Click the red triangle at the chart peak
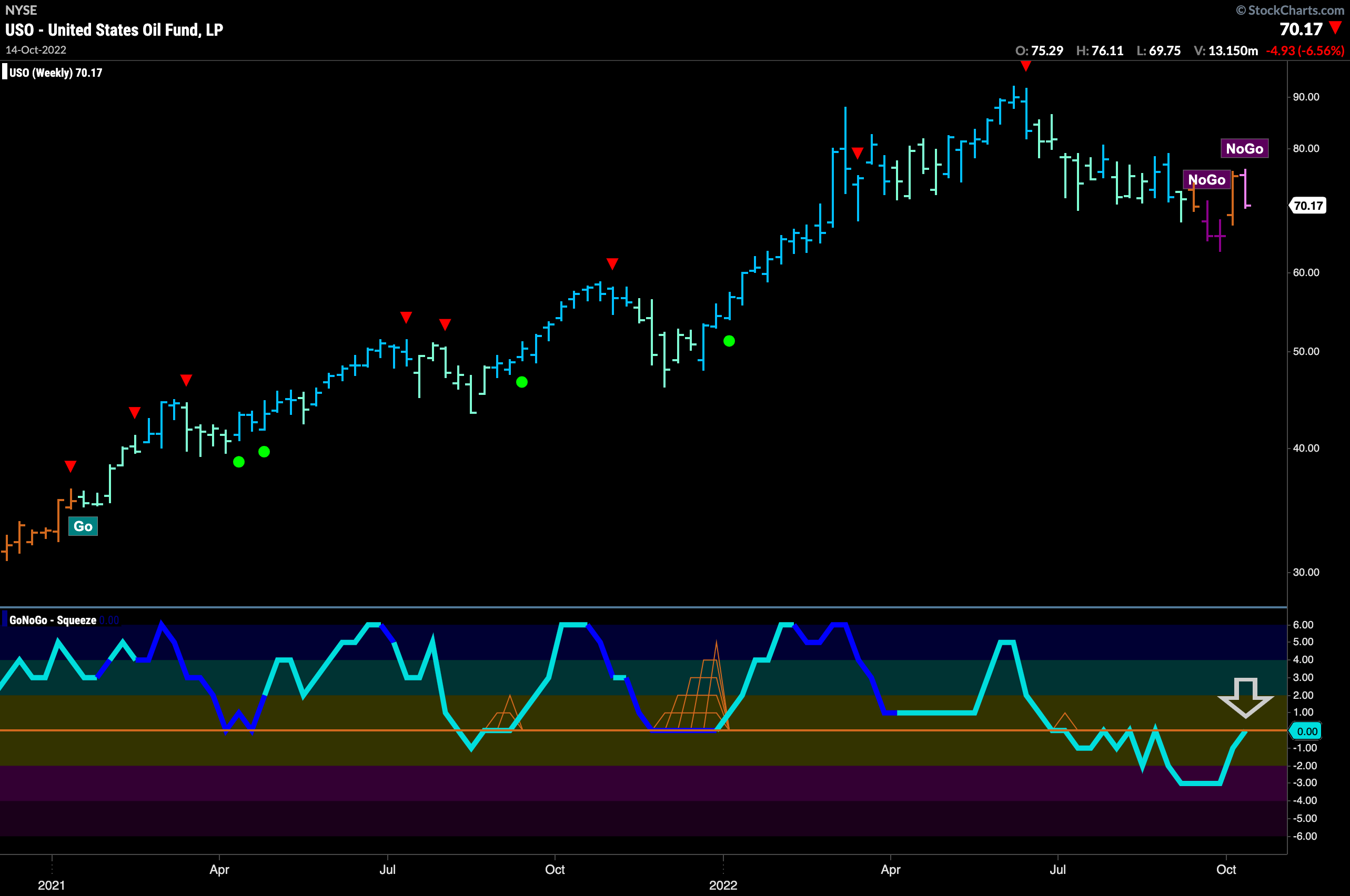This screenshot has width=1350, height=896. coord(1026,66)
